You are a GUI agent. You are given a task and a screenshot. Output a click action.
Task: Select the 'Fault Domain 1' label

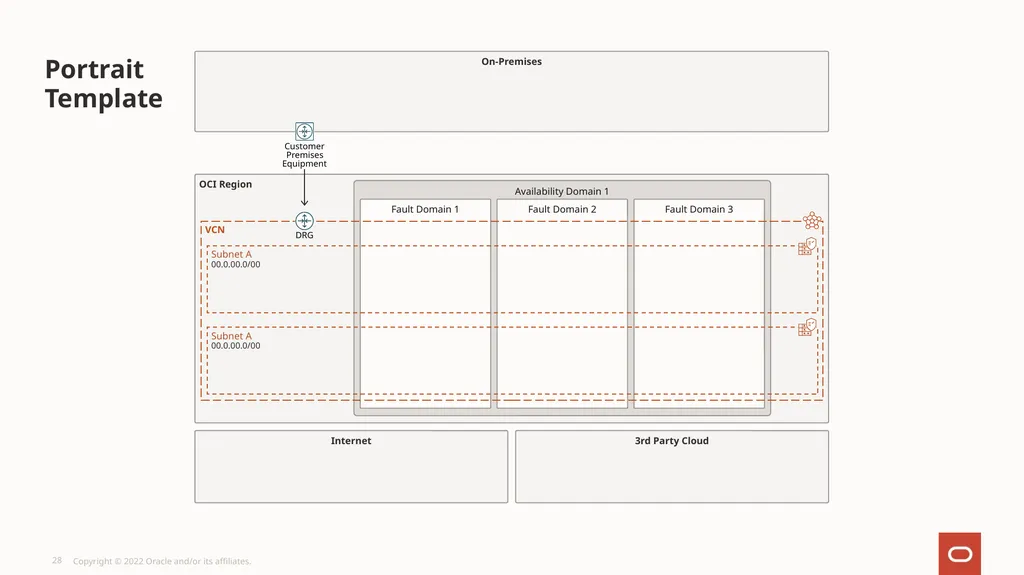pos(425,209)
